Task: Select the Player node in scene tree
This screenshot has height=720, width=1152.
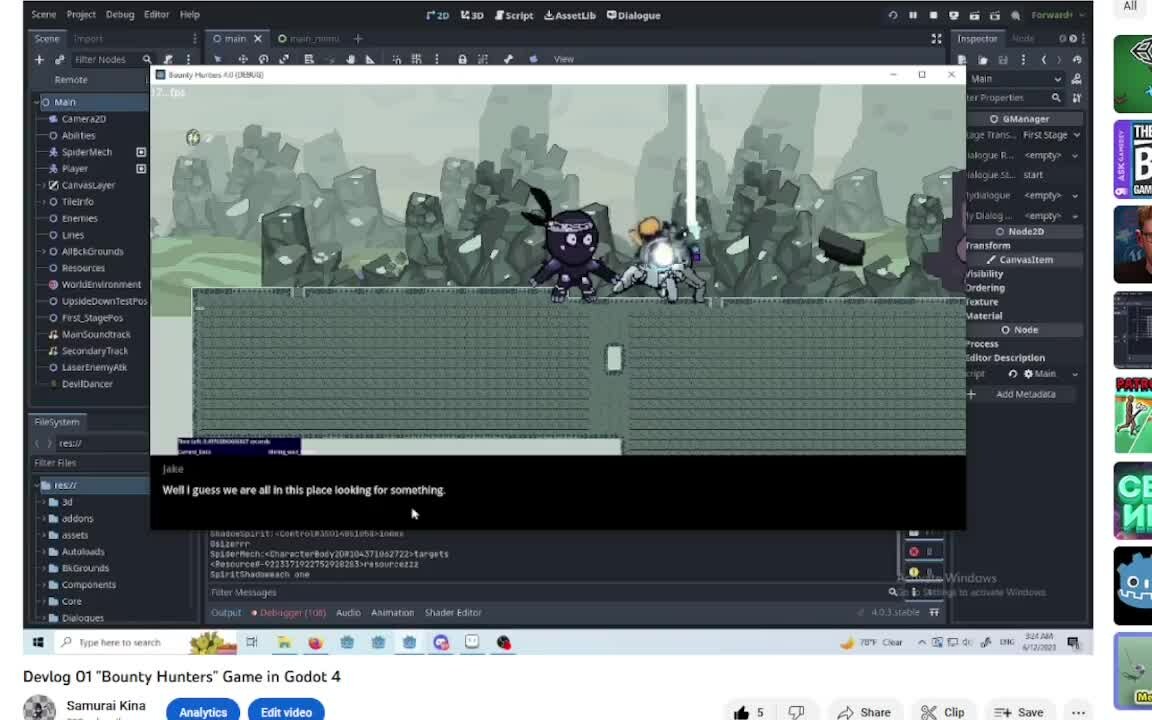Action: tap(75, 169)
